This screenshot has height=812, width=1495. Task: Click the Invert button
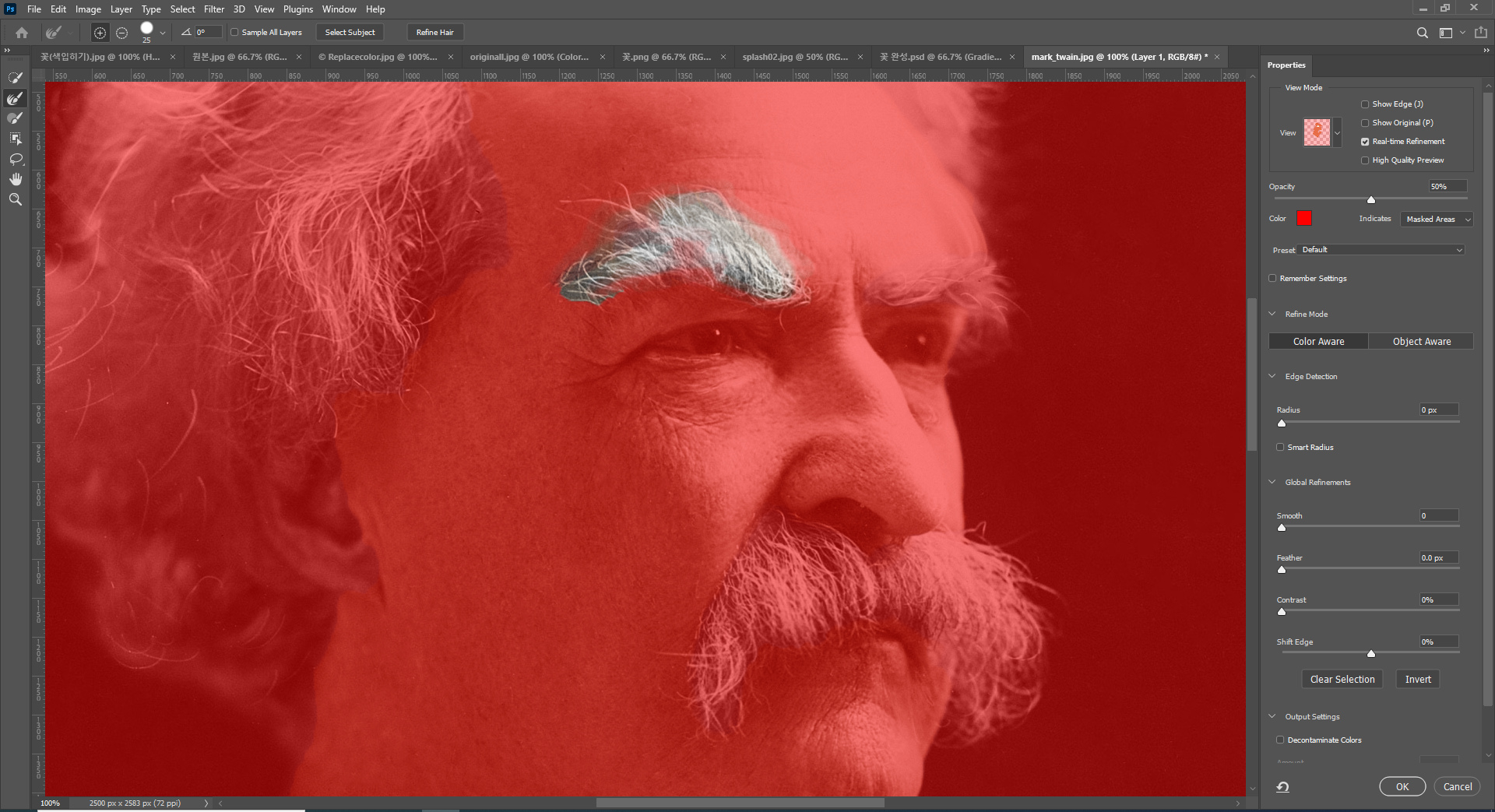[x=1418, y=680]
